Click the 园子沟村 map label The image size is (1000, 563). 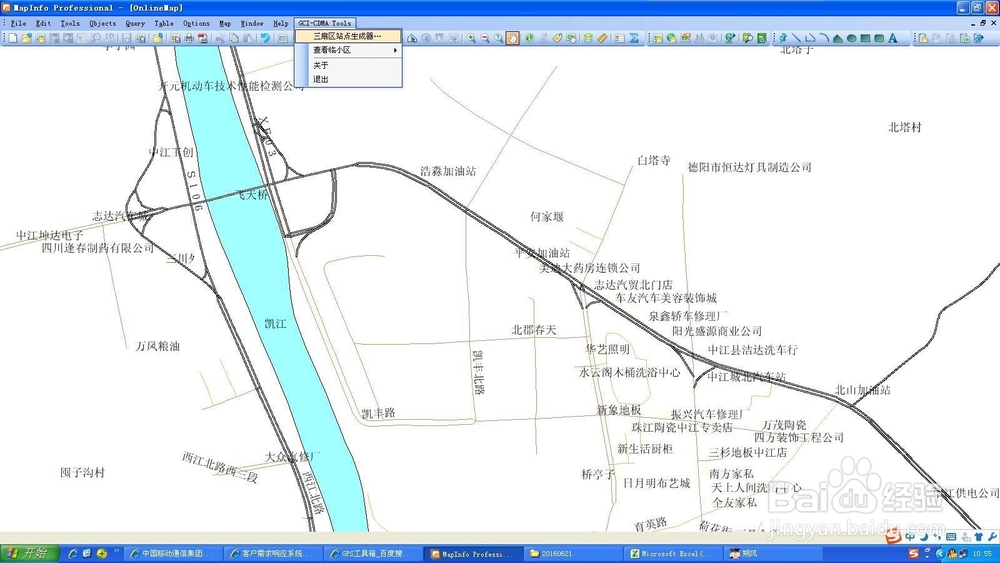(82, 472)
